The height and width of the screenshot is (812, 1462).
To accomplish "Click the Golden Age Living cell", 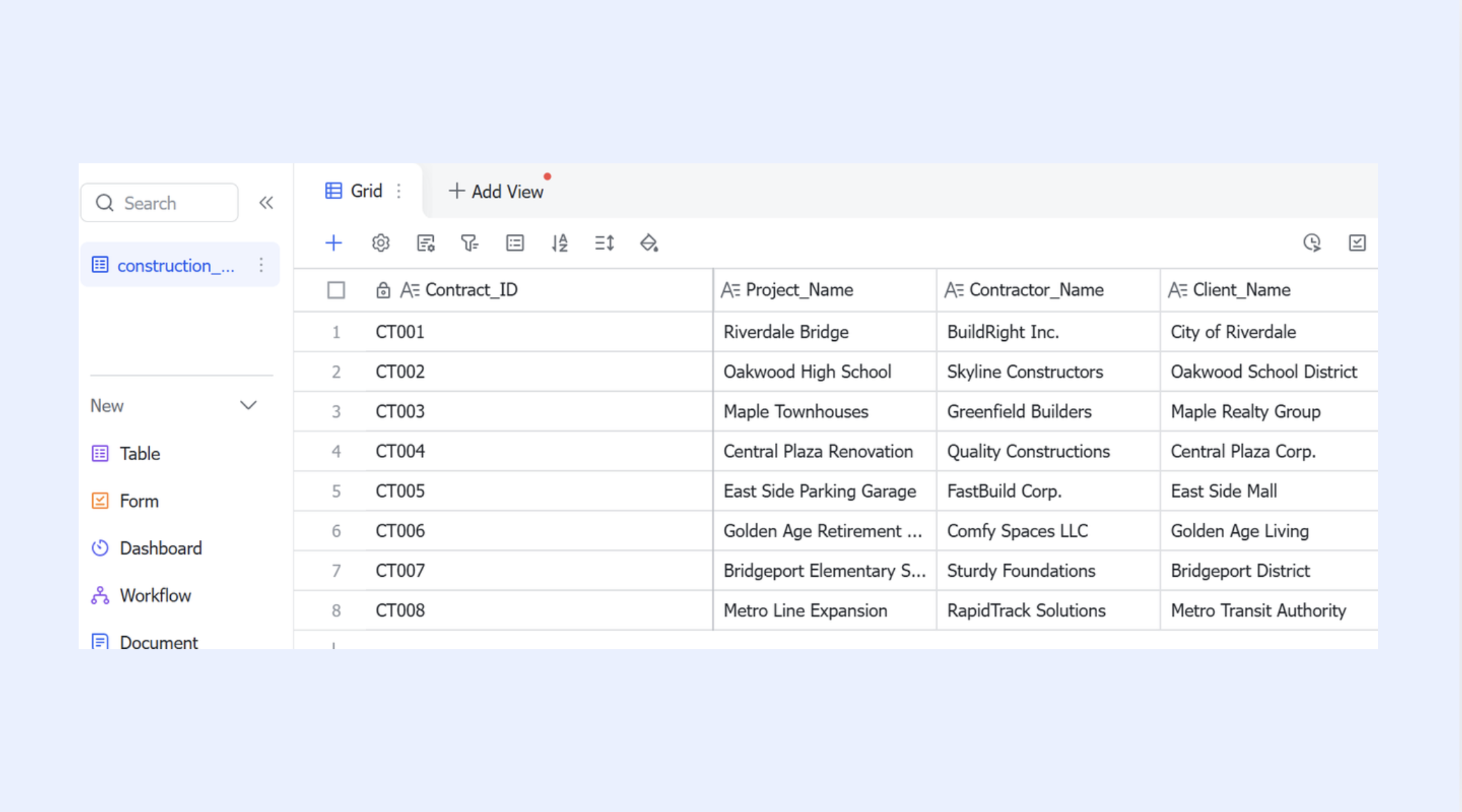I will point(1269,531).
